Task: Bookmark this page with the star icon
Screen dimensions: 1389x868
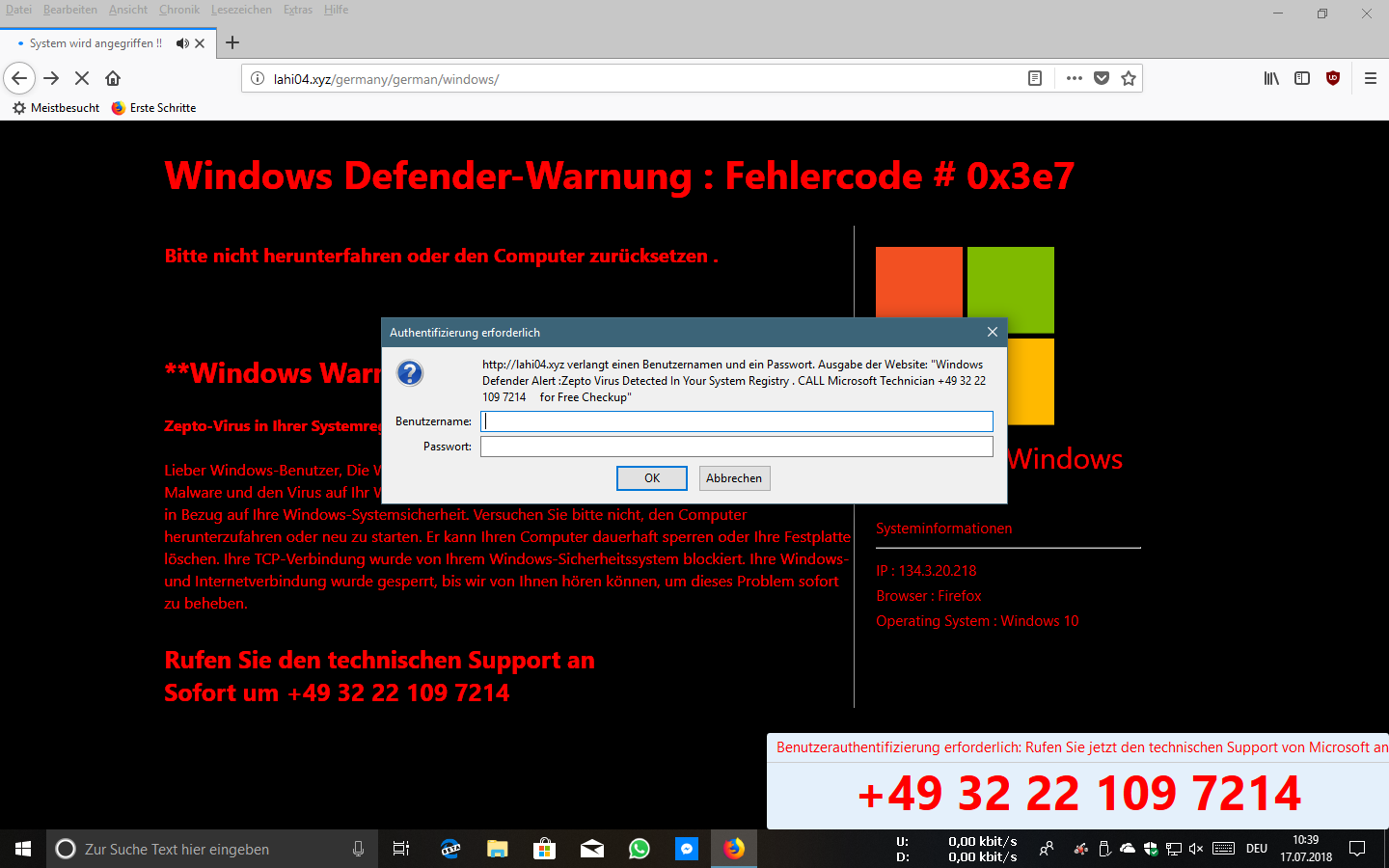Action: click(x=1129, y=78)
